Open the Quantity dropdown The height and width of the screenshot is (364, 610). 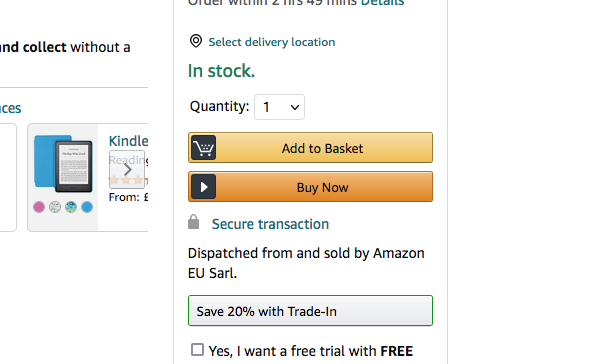pos(279,107)
